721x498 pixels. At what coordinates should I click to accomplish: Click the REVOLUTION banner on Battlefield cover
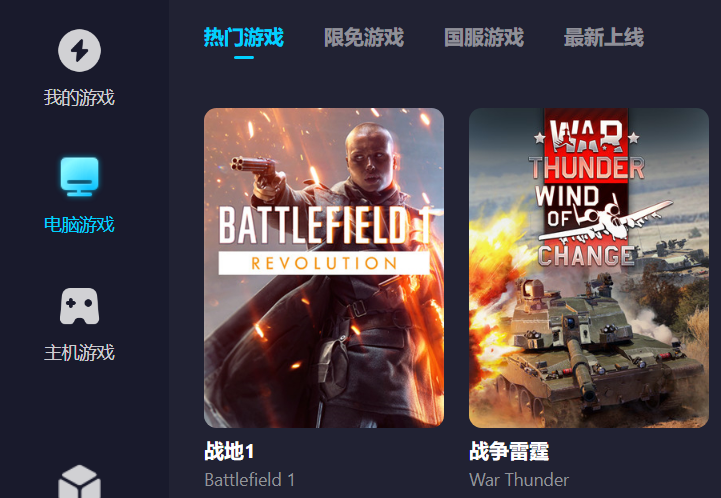point(324,263)
